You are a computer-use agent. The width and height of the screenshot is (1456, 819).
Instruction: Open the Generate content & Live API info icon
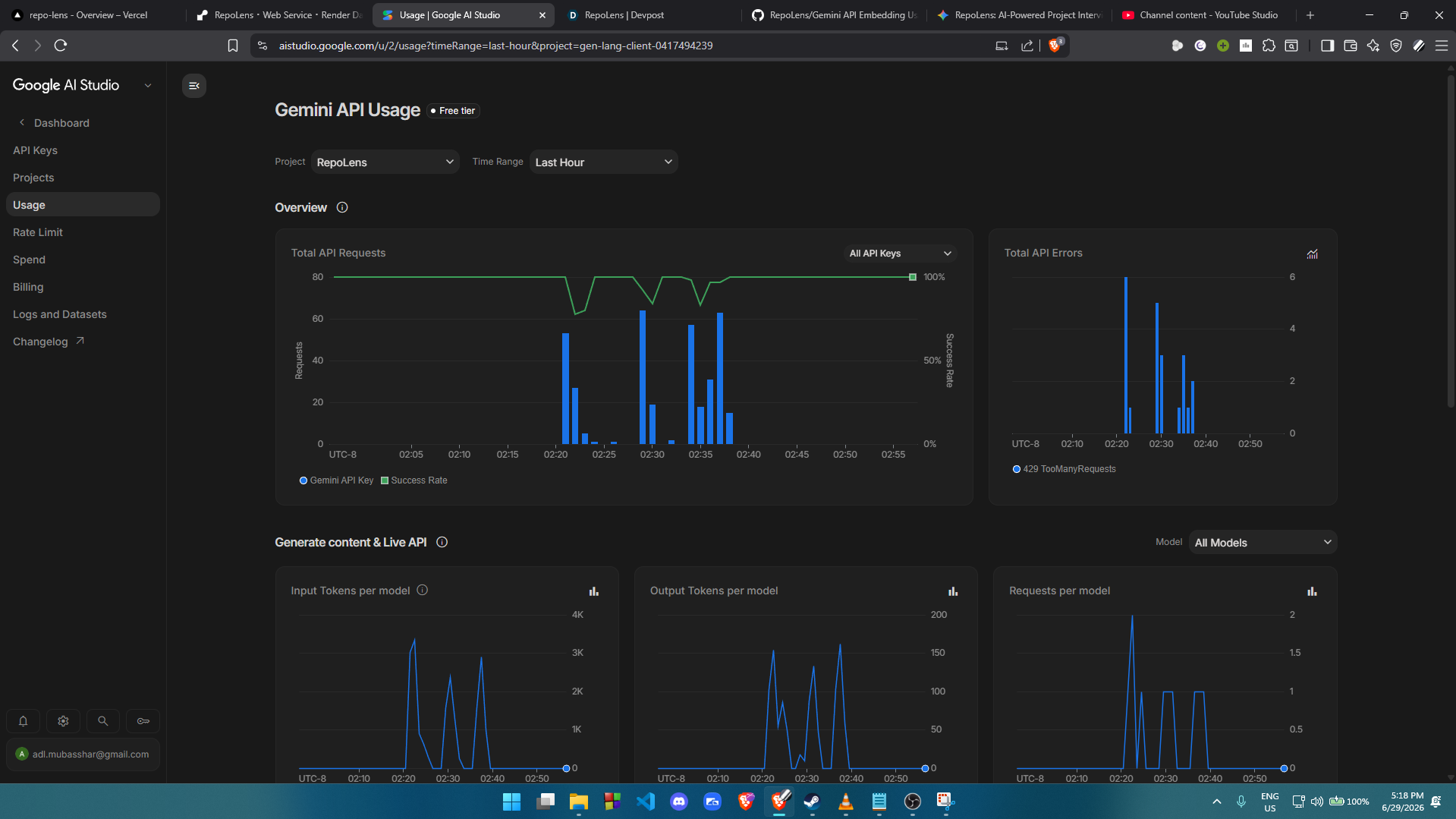[442, 542]
